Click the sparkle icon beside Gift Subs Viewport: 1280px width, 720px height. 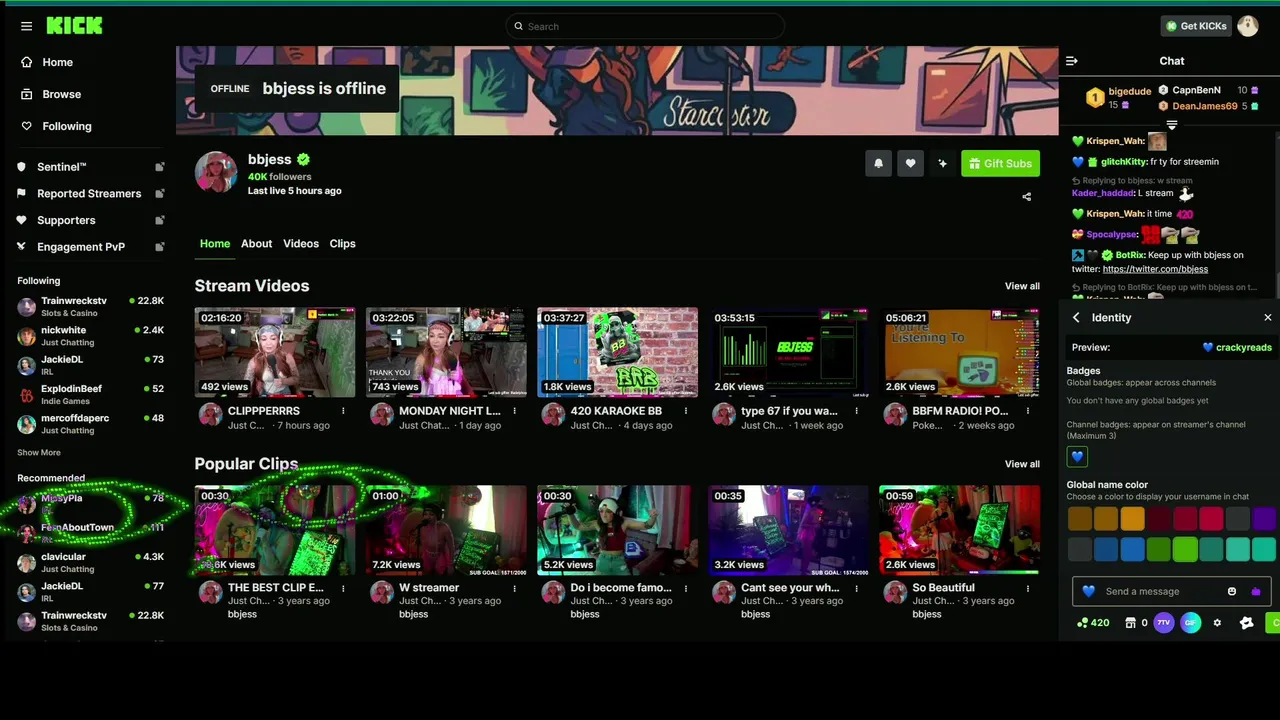(x=942, y=163)
